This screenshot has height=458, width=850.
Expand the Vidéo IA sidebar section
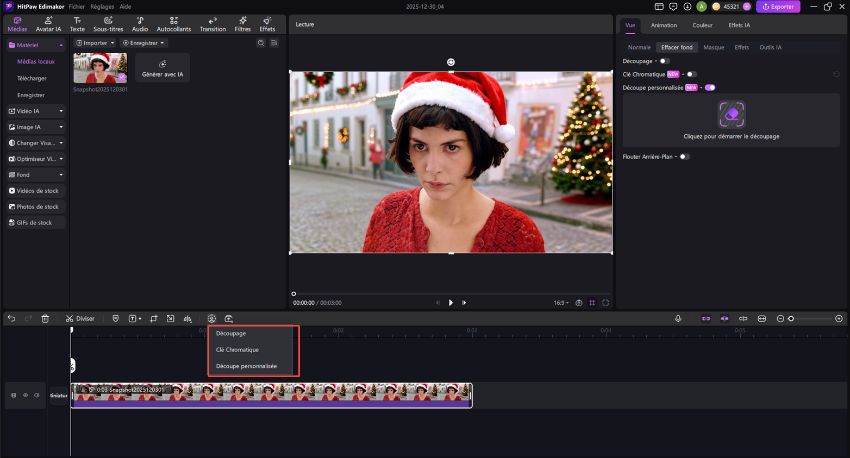pos(35,111)
